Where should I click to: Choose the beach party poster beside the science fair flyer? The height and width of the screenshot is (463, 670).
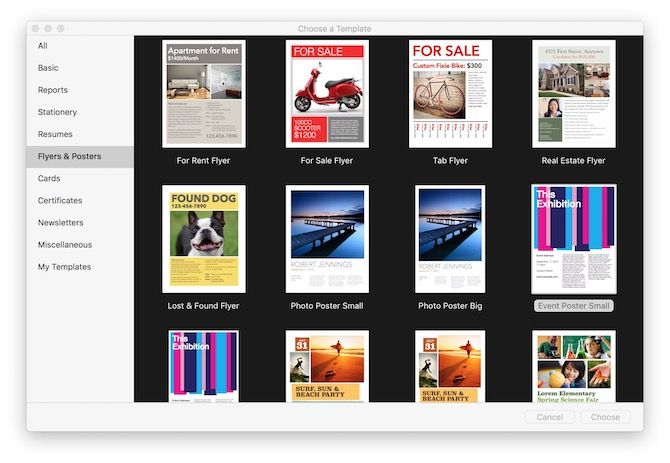(450, 366)
